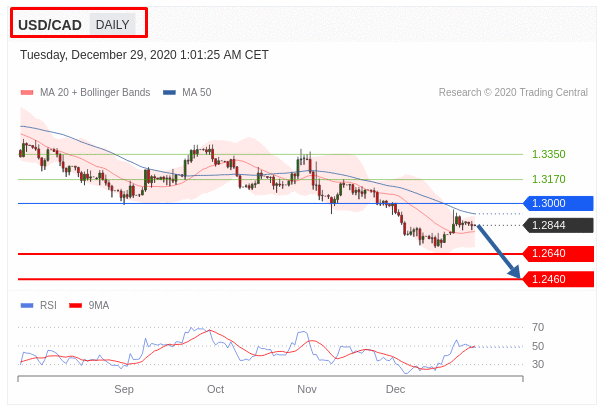Click the Nov label on time axis

coord(307,390)
